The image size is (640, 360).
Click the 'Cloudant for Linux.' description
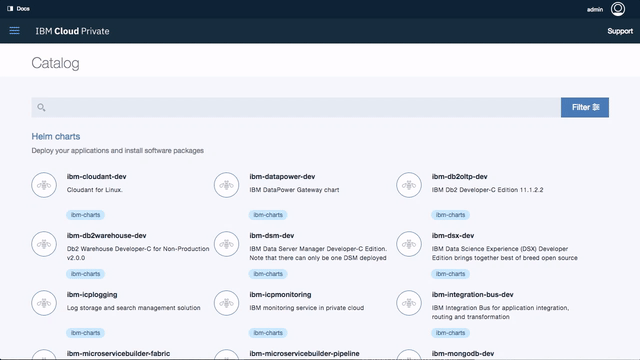click(x=94, y=190)
